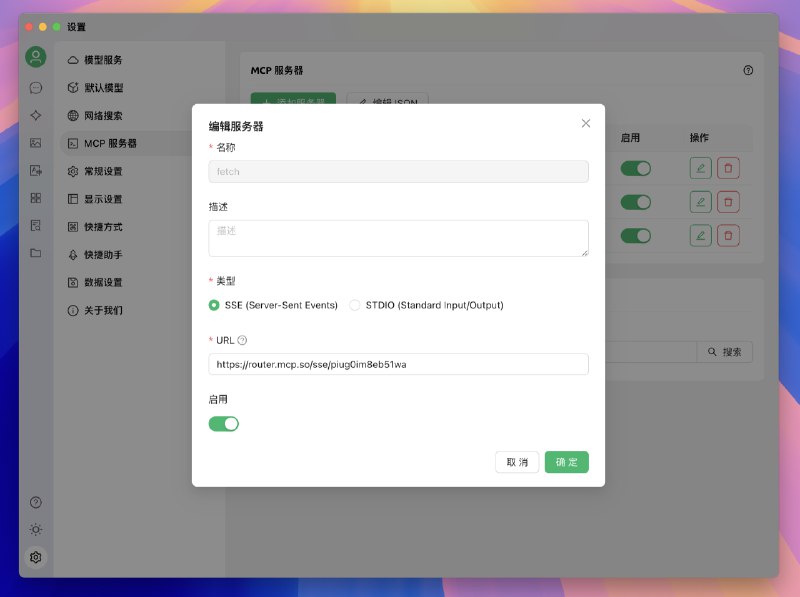
Task: Toggle the third server's 启用 switch in the table
Action: pos(636,236)
